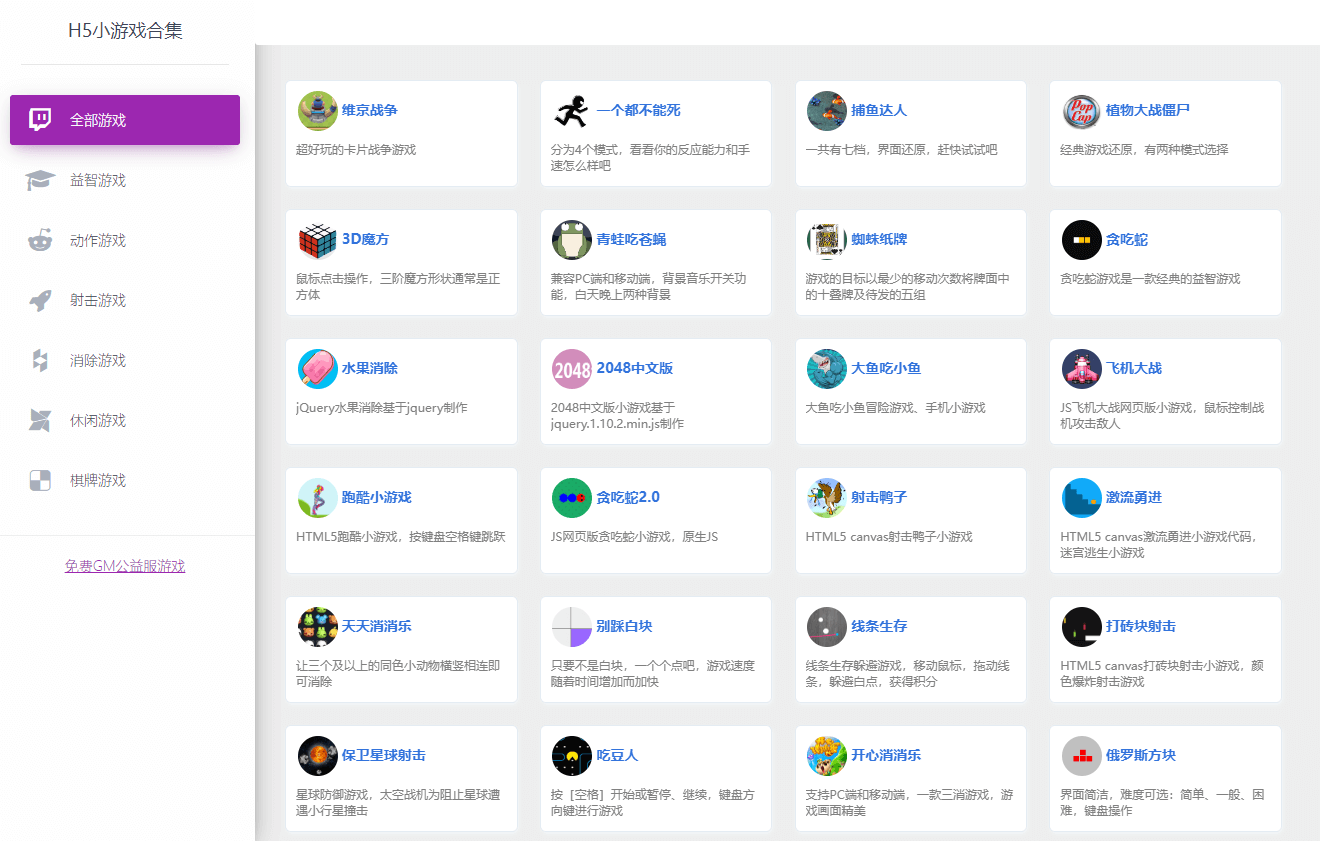The width and height of the screenshot is (1320, 841).
Task: Click the 3D魔方 Rubik's cube icon
Action: pyautogui.click(x=317, y=240)
